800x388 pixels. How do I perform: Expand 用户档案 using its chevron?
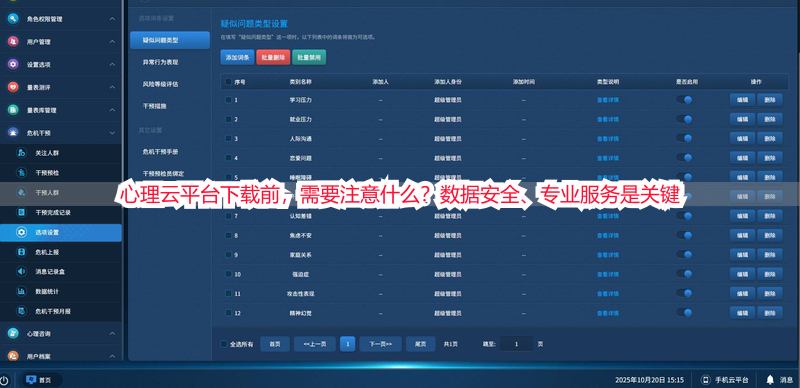click(112, 356)
